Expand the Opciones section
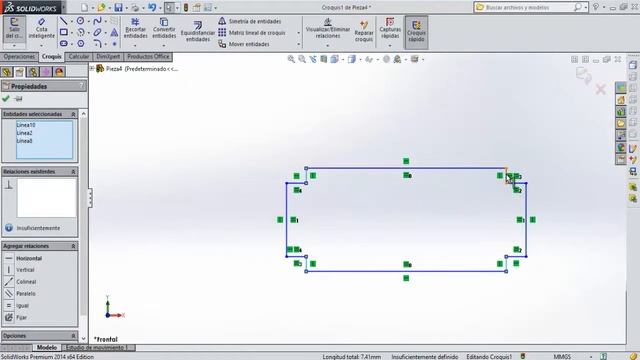640x360 pixels. click(x=73, y=336)
